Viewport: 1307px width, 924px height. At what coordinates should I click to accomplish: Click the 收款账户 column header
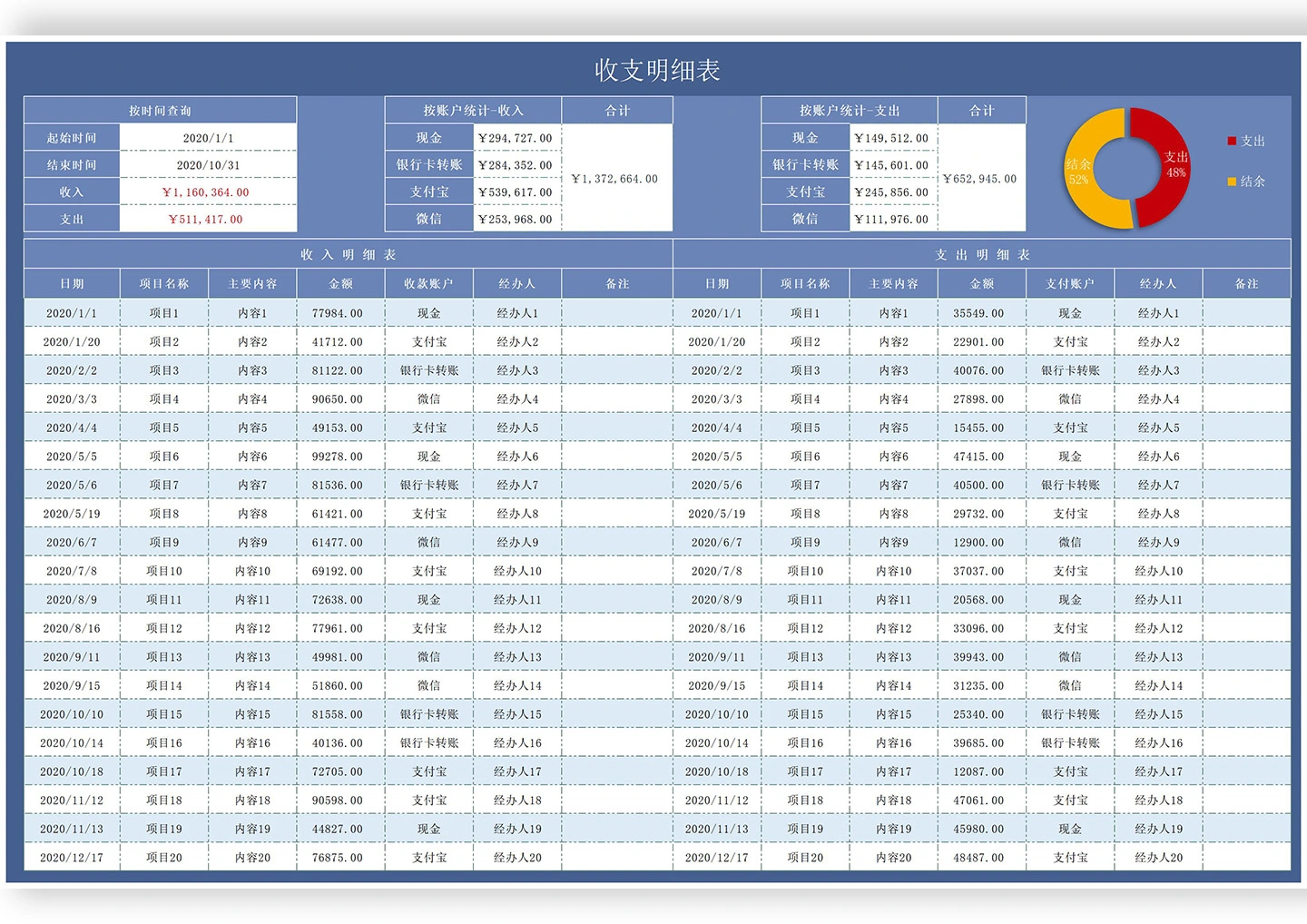tap(428, 284)
